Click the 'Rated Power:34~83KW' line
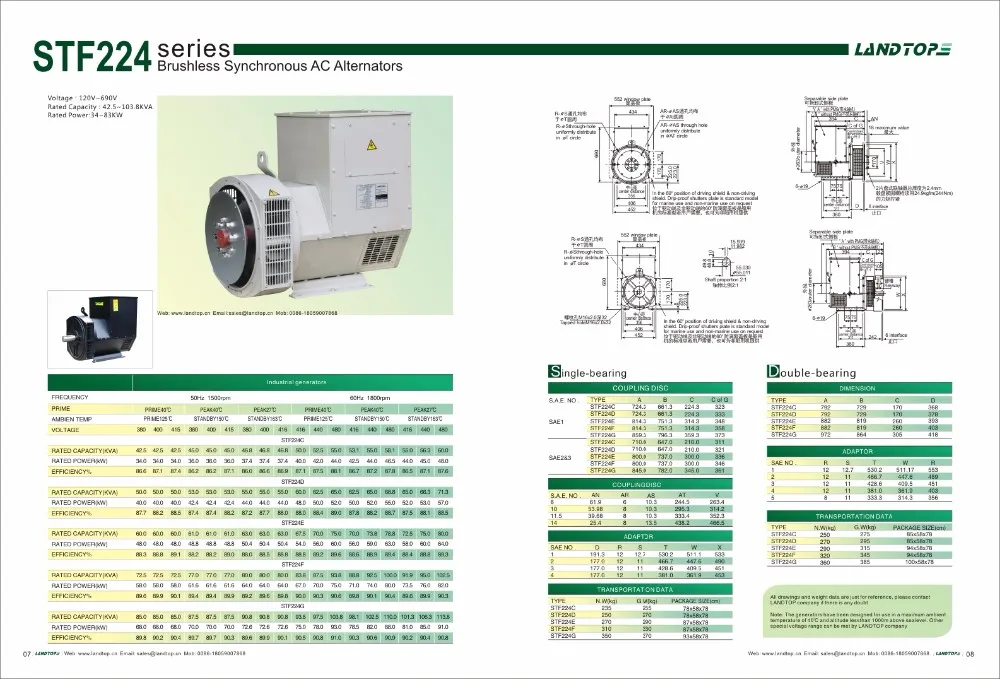Viewport: 1000px width, 679px height. tap(85, 115)
